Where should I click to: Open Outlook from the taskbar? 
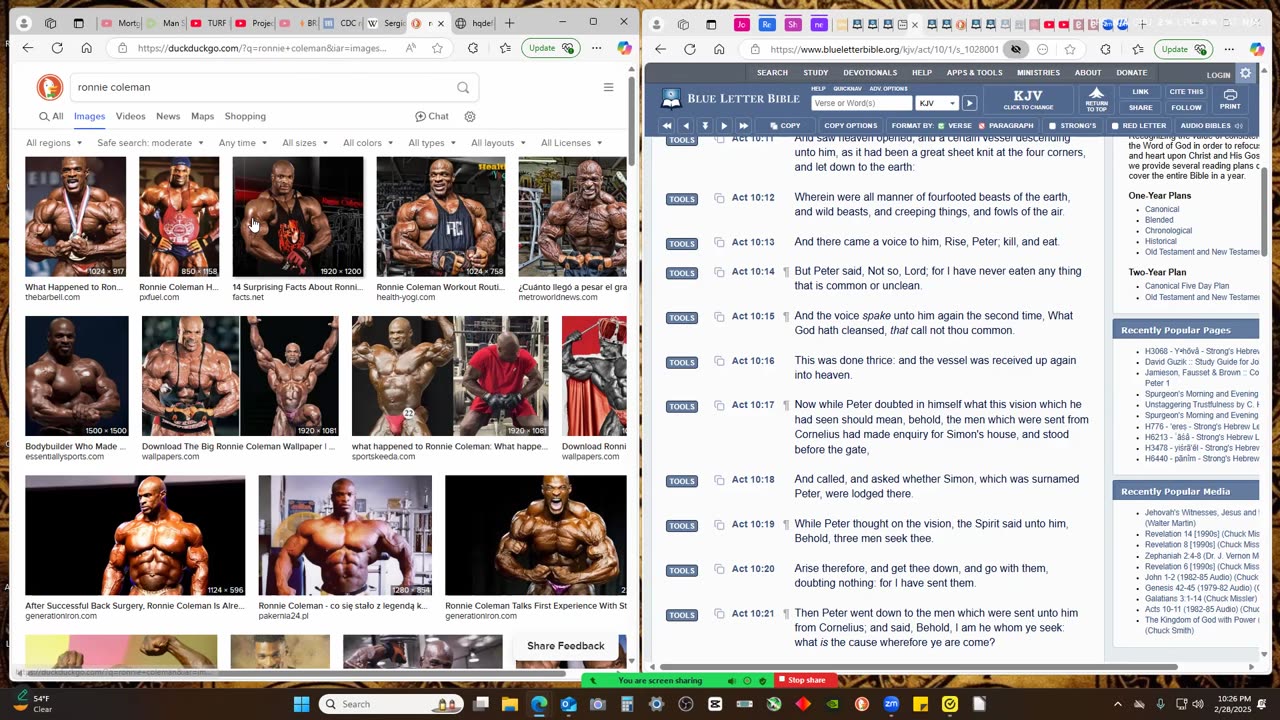(x=568, y=704)
